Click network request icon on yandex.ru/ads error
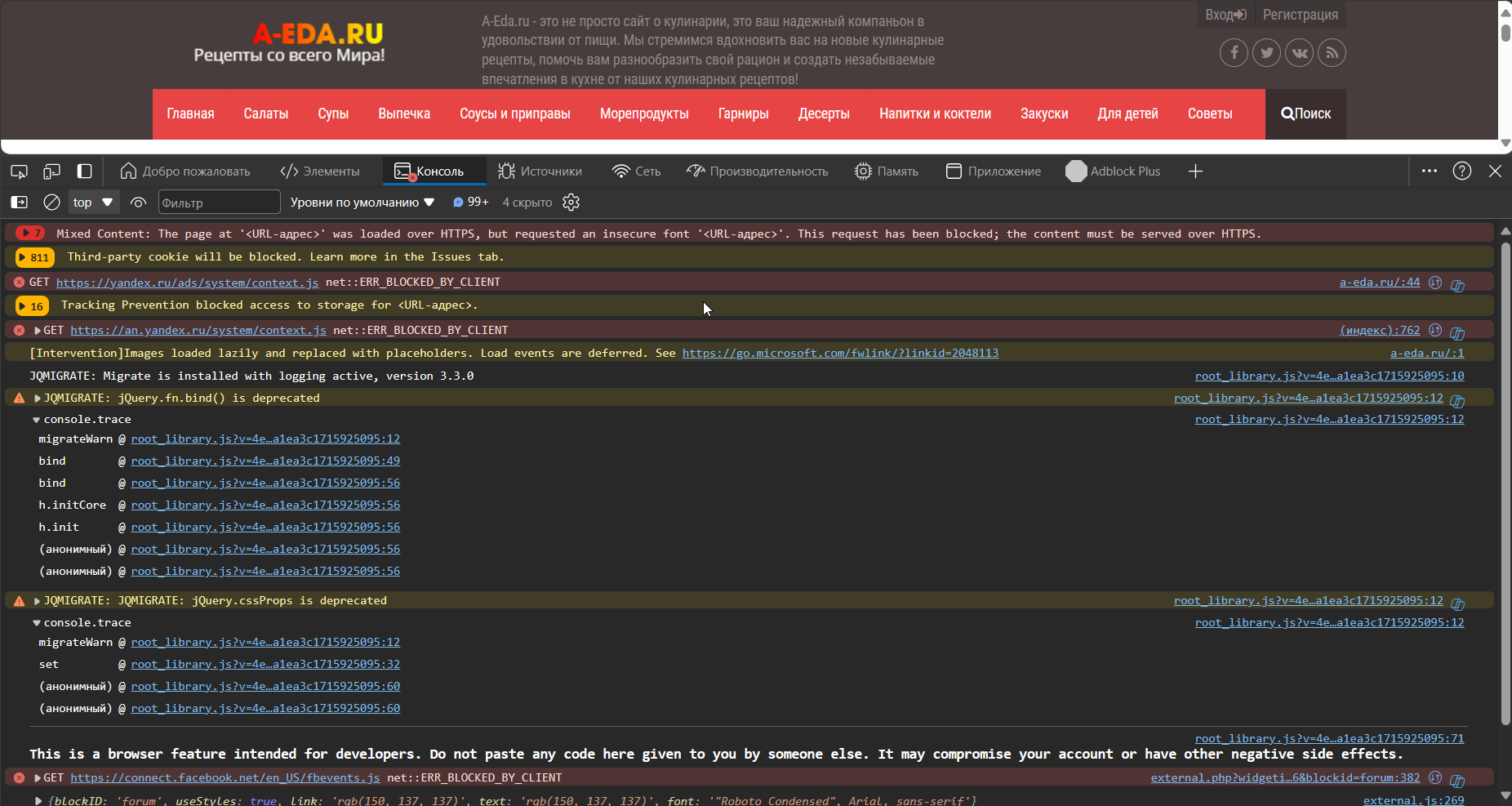 [1435, 283]
